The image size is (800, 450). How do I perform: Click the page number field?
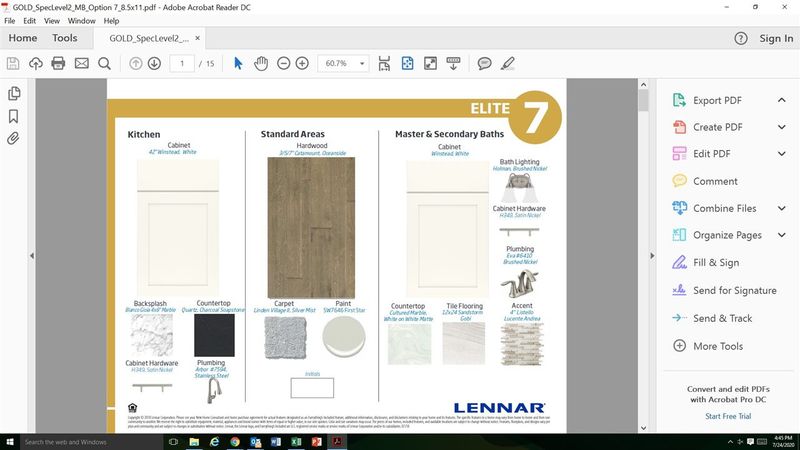pos(182,64)
